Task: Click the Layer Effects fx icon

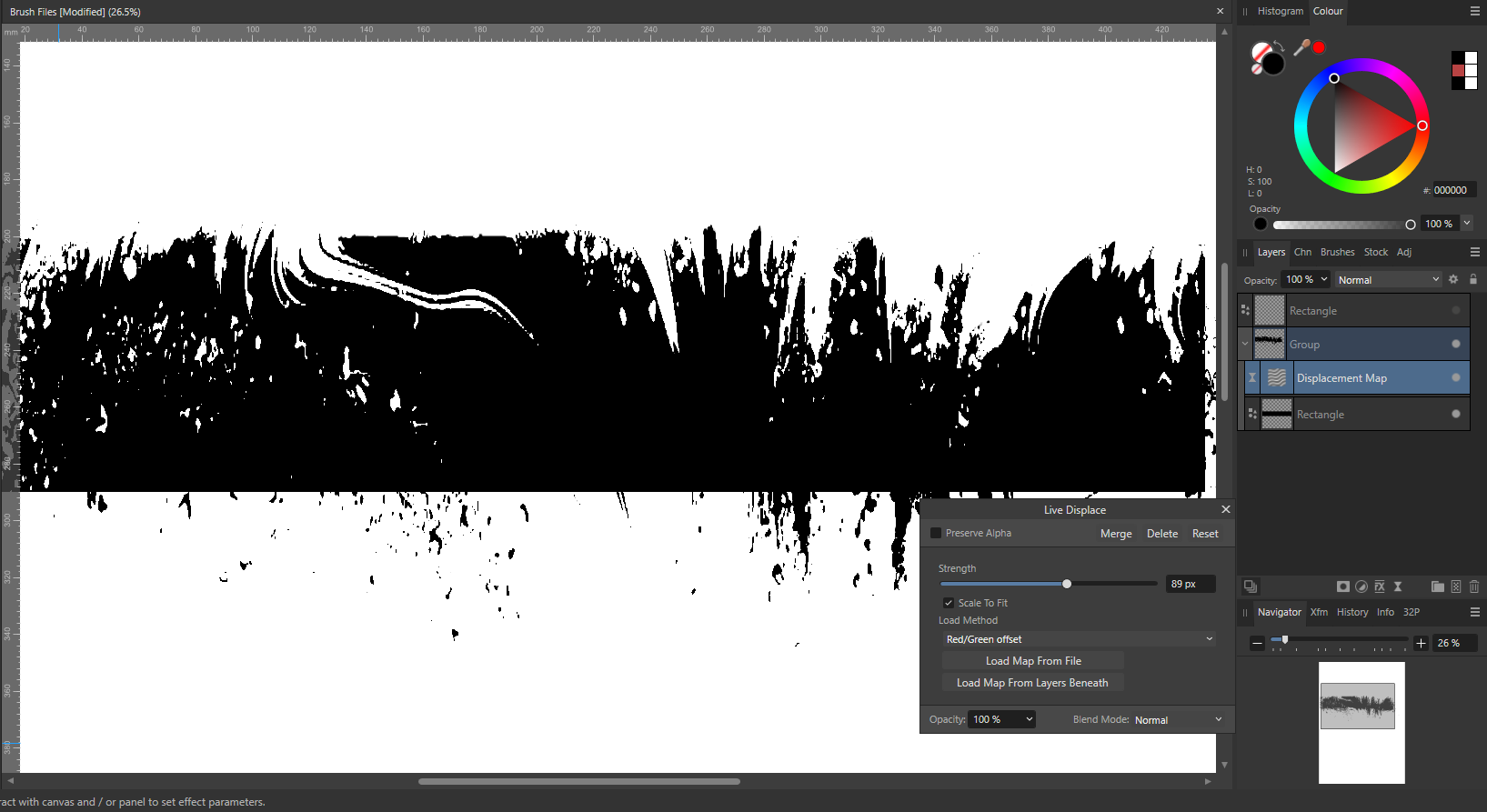Action: pos(1380,586)
